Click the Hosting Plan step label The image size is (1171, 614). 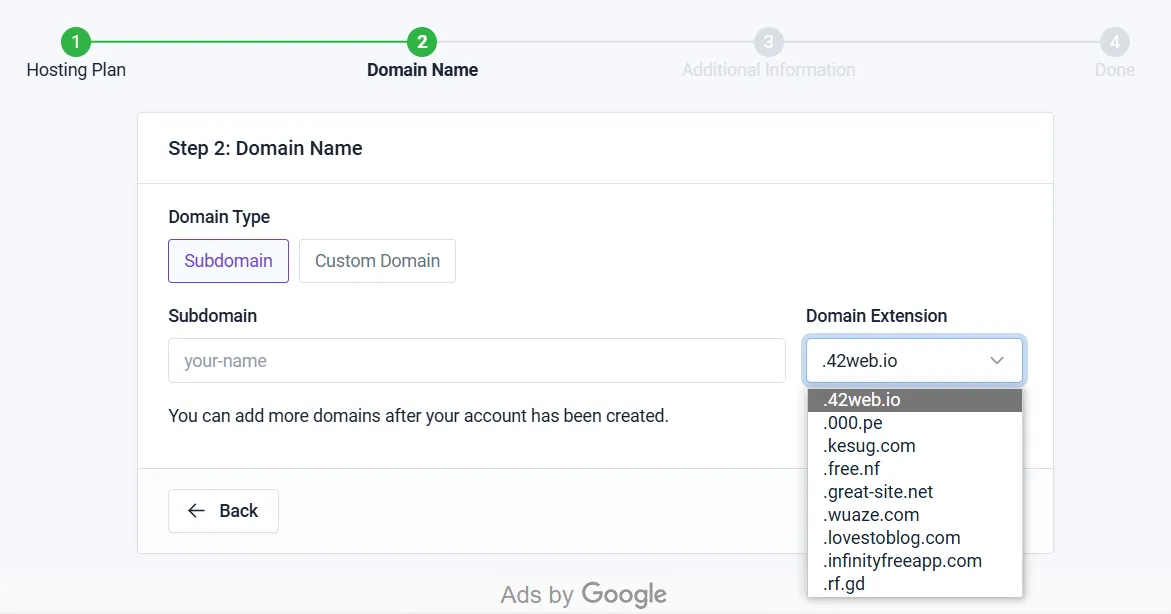76,70
